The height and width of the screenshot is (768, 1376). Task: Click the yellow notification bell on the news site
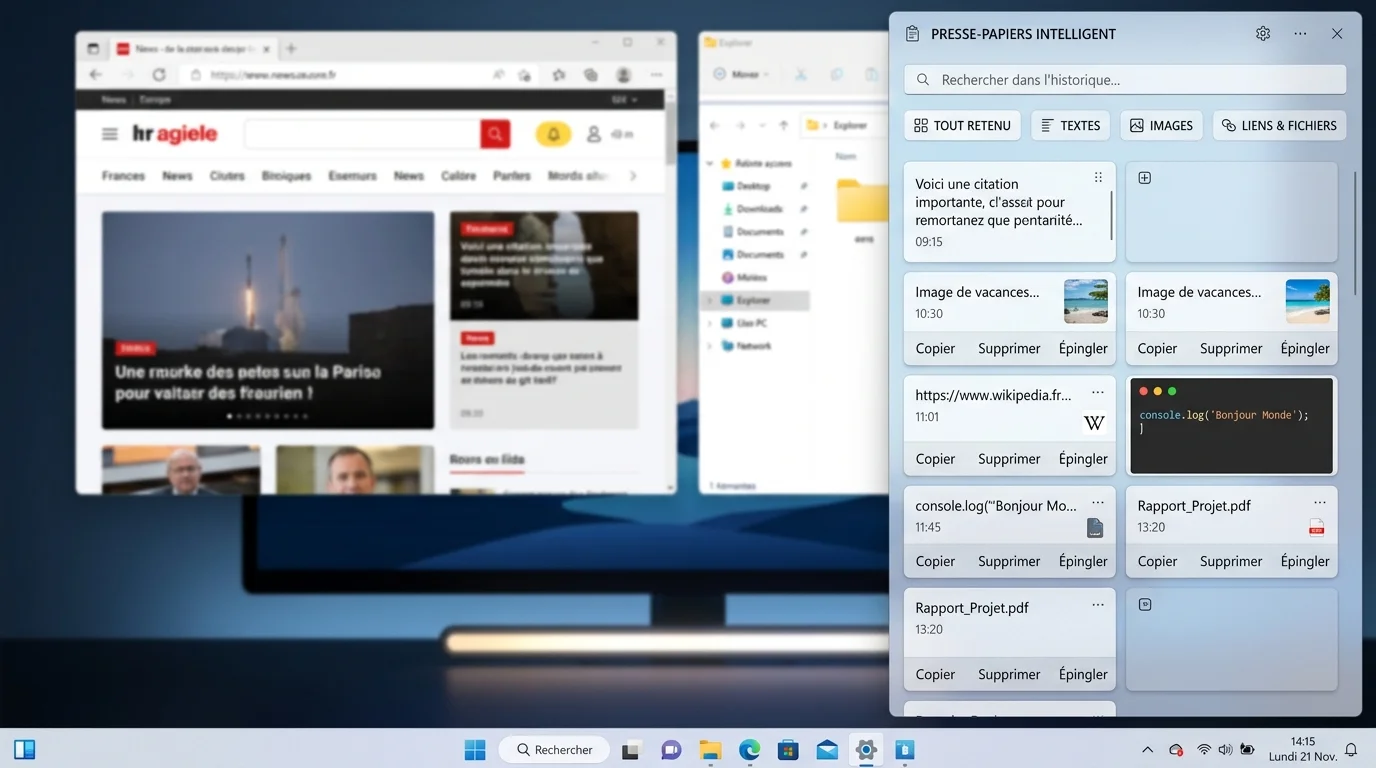(553, 134)
